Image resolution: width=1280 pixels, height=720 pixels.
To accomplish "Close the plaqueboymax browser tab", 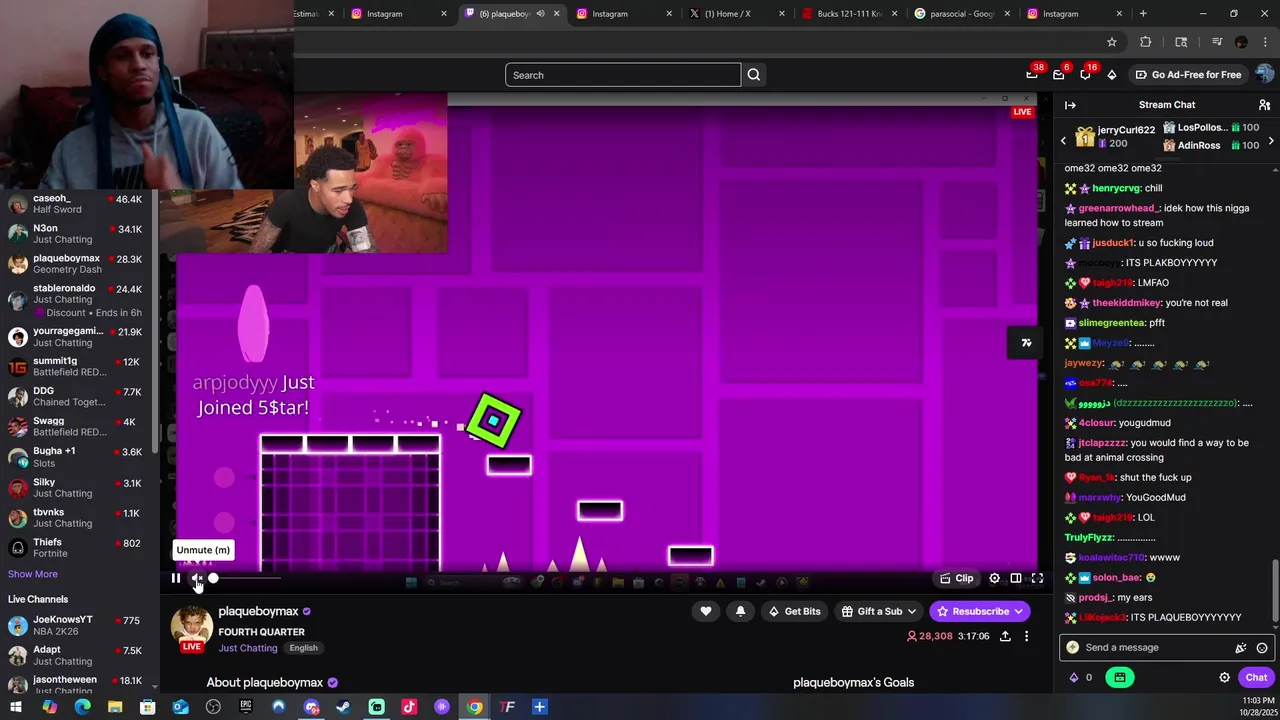I will 556,13.
